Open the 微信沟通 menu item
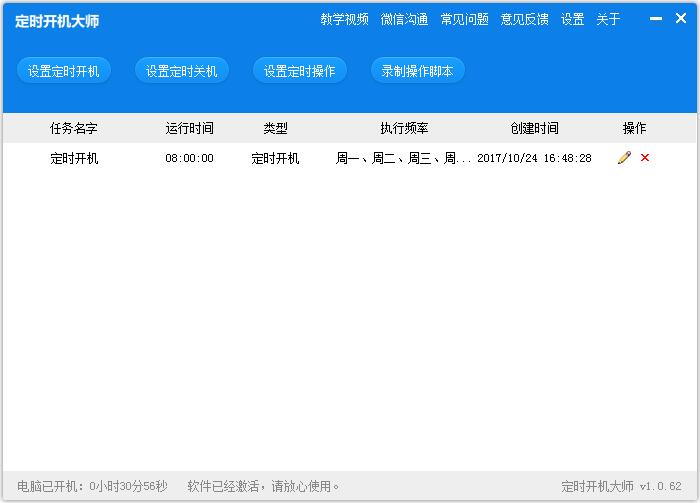This screenshot has height=503, width=700. pos(404,20)
